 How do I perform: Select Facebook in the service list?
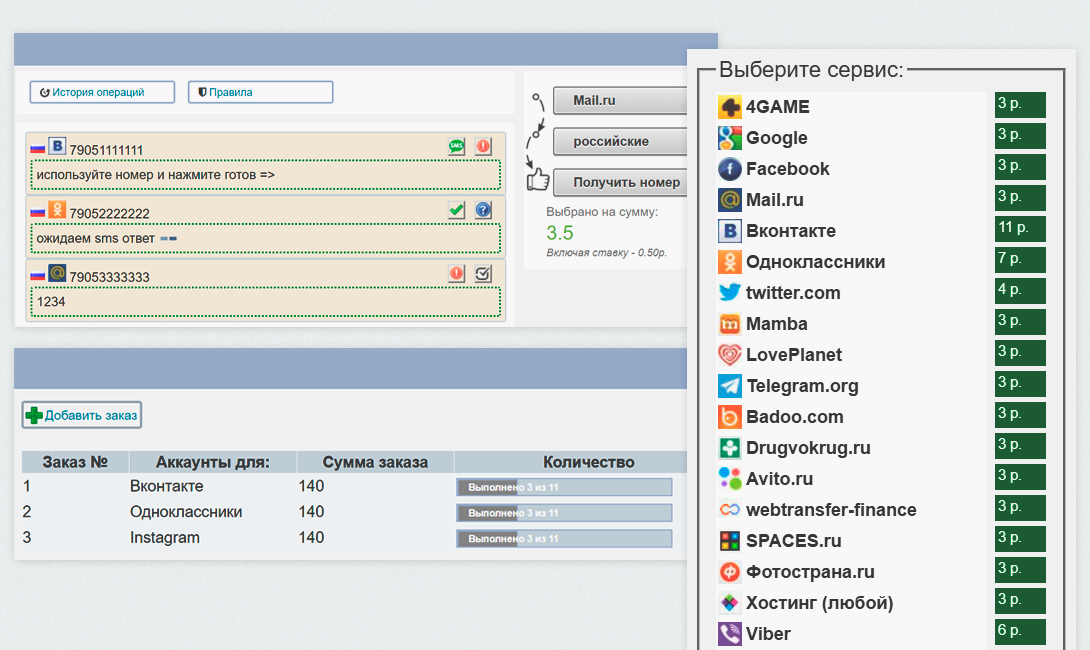tap(788, 169)
